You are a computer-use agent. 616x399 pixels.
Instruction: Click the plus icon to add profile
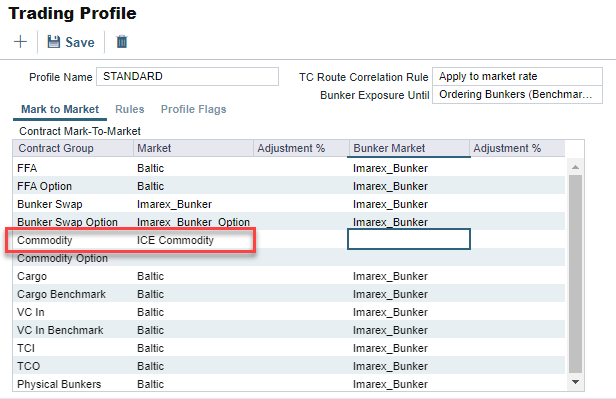(20, 42)
